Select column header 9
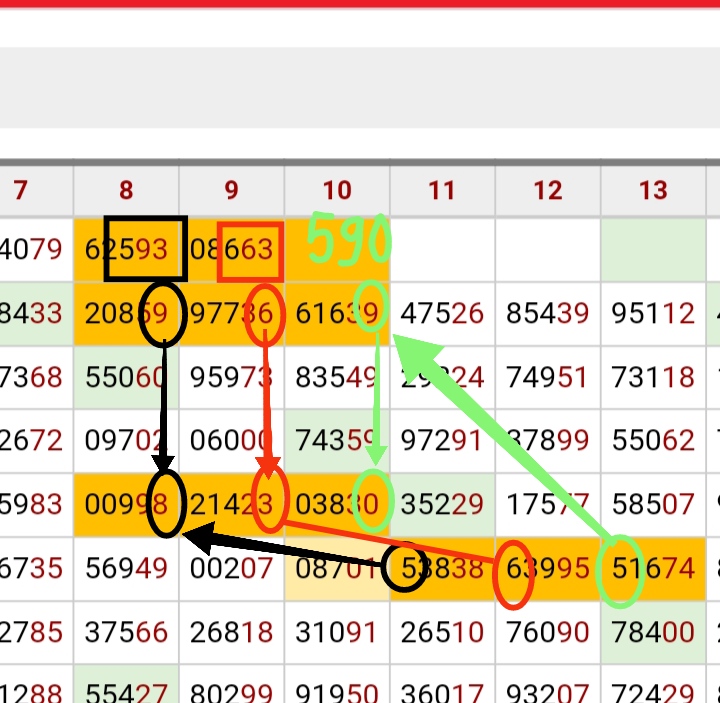This screenshot has height=703, width=720. (231, 190)
